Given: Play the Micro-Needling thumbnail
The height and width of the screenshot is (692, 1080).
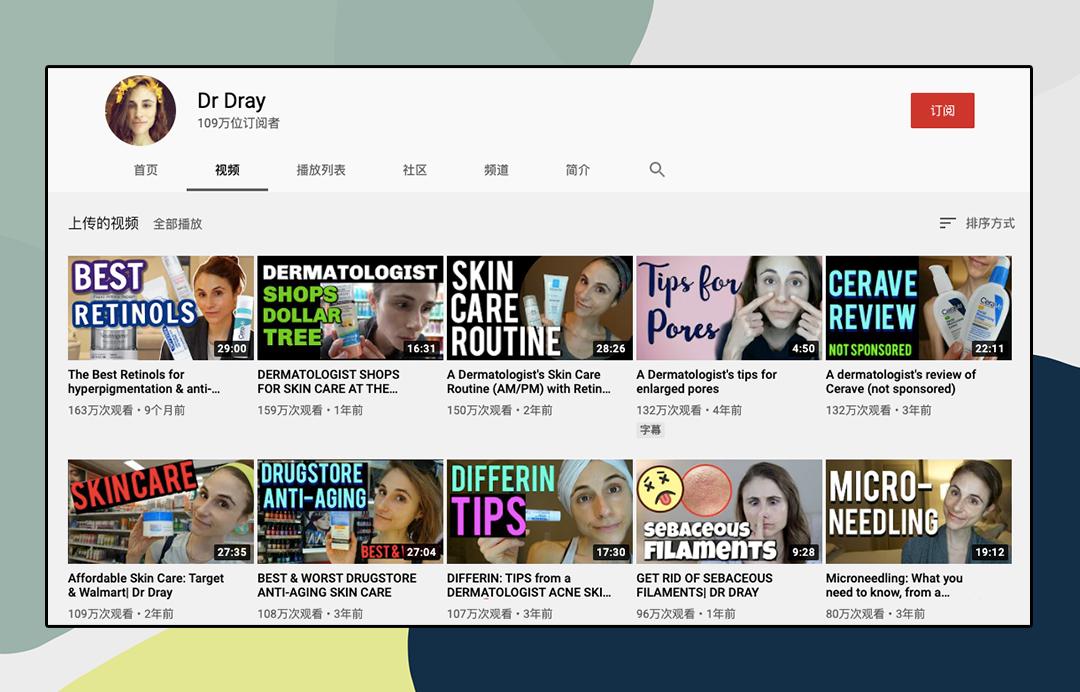Looking at the screenshot, I should click(x=919, y=512).
